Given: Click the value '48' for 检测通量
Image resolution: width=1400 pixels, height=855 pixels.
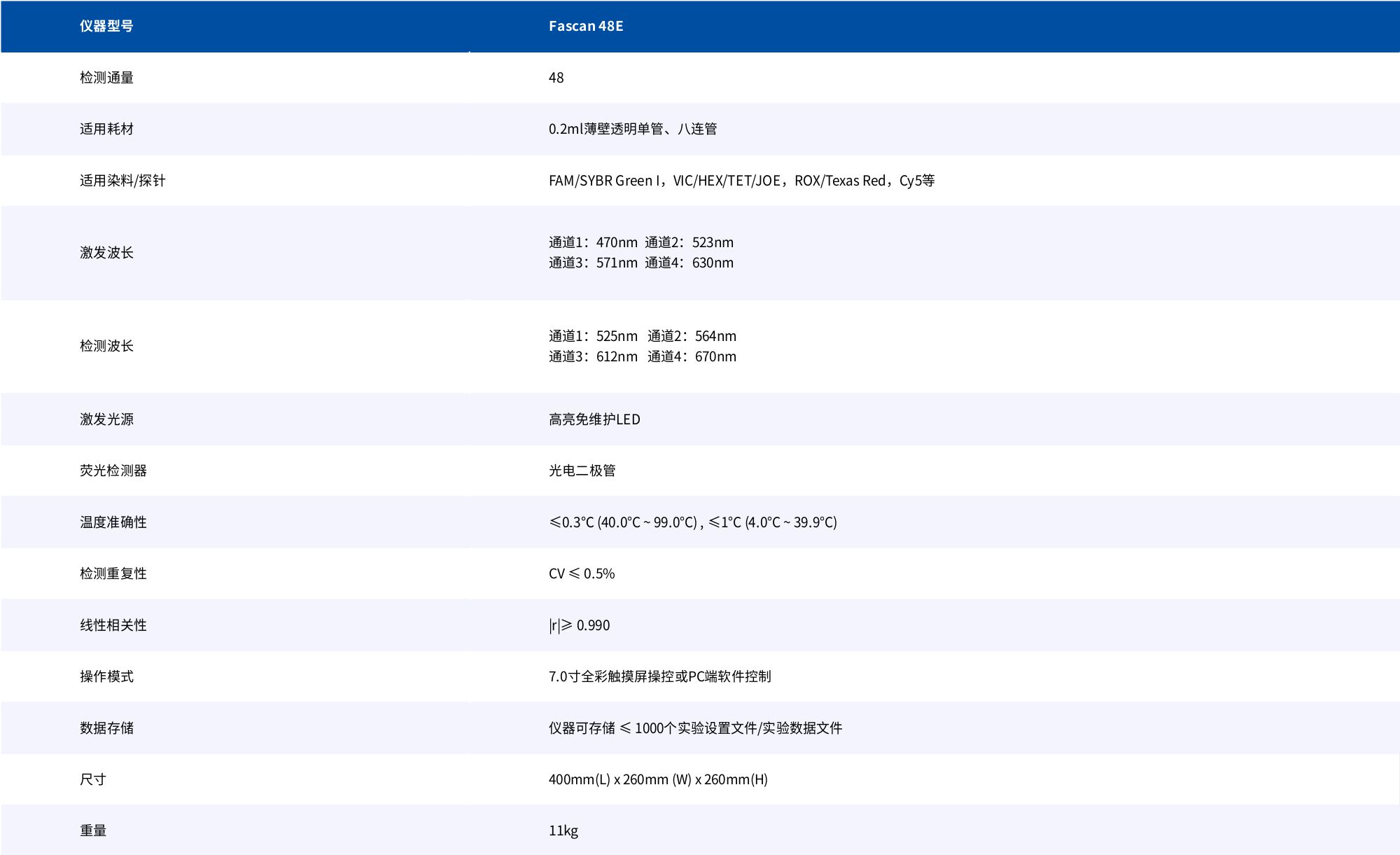Looking at the screenshot, I should 556,78.
